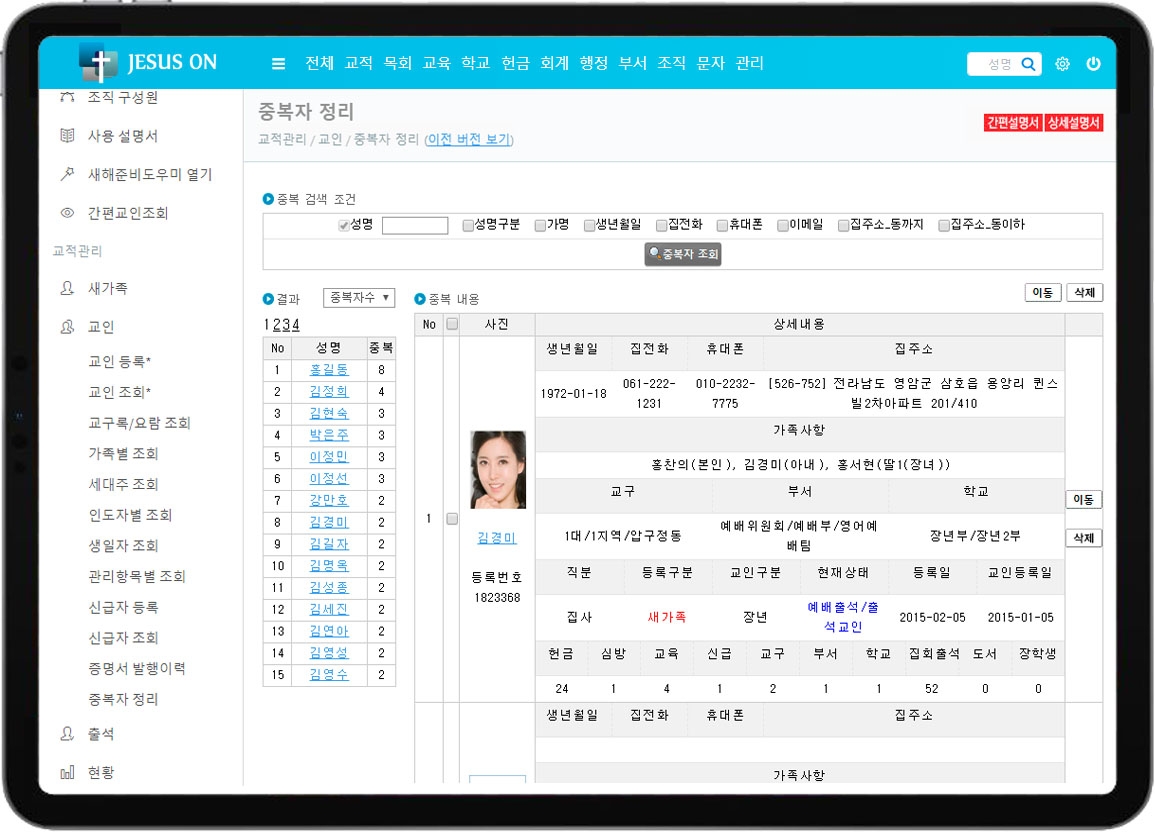Click the search magnifier icon in header
Screen dimensions: 1155x832
click(x=1028, y=64)
